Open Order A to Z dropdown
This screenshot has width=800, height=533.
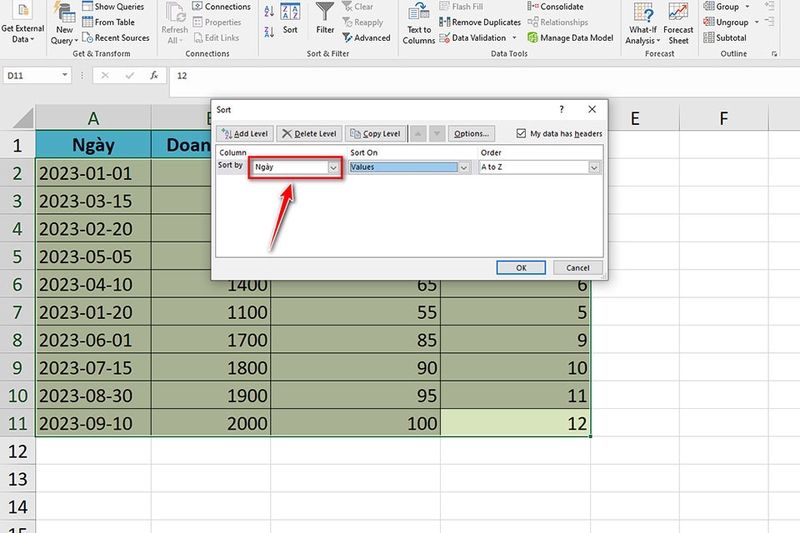coord(594,167)
